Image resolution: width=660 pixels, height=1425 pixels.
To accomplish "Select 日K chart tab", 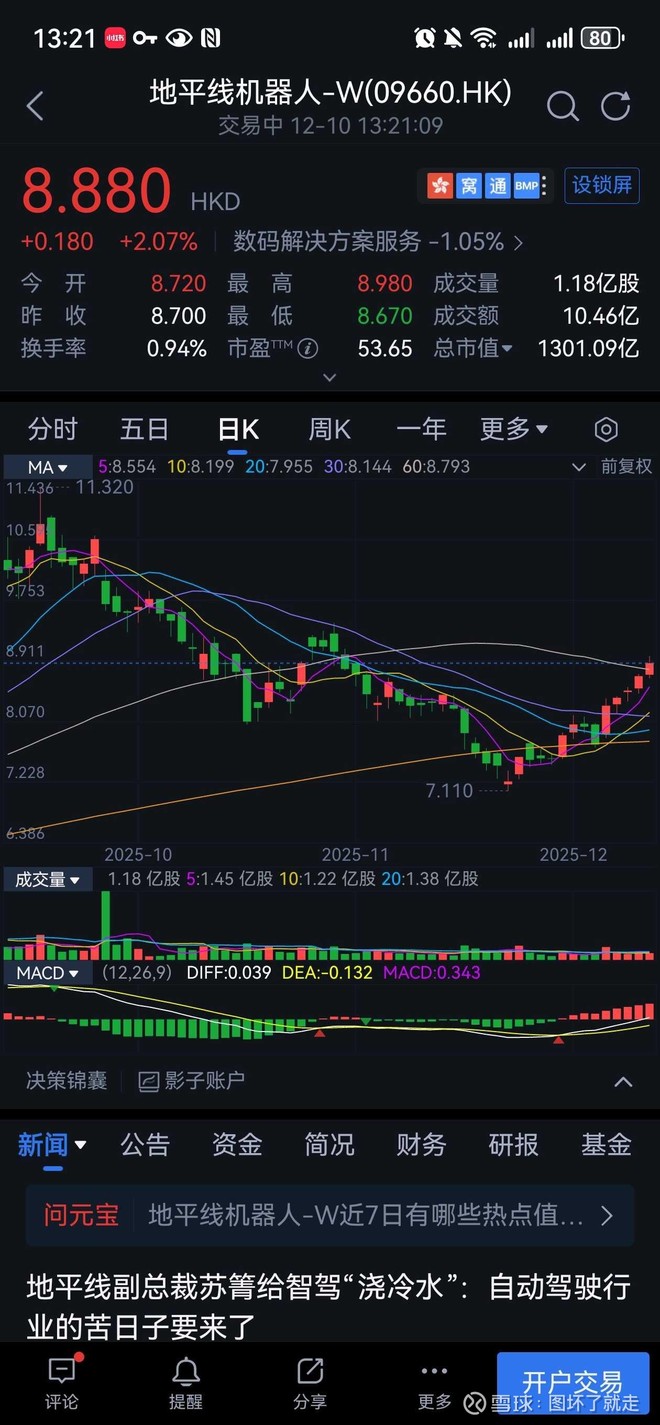I will coord(238,429).
